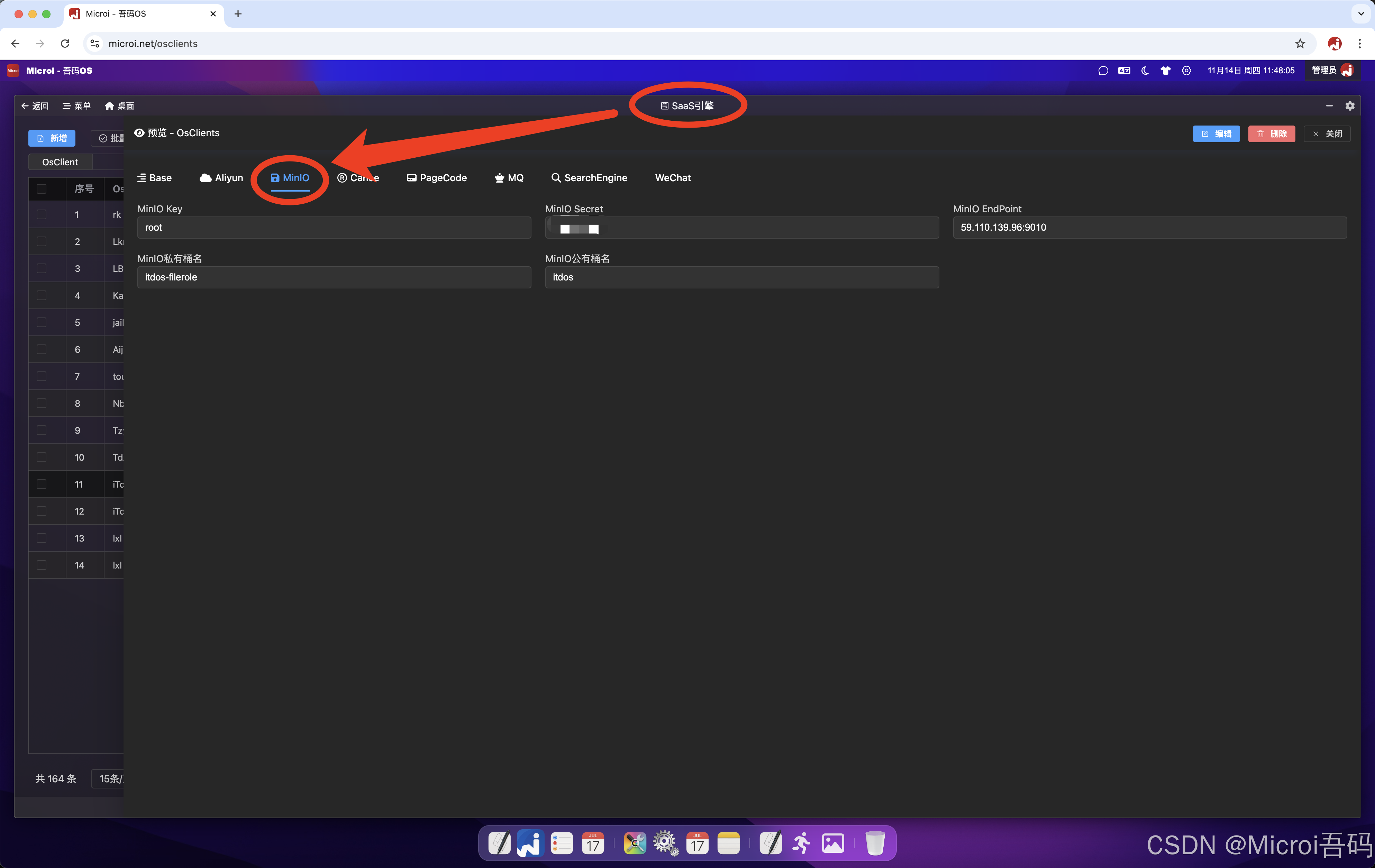The height and width of the screenshot is (868, 1375).
Task: Launch the yellow Notes icon in dock
Action: [x=728, y=842]
